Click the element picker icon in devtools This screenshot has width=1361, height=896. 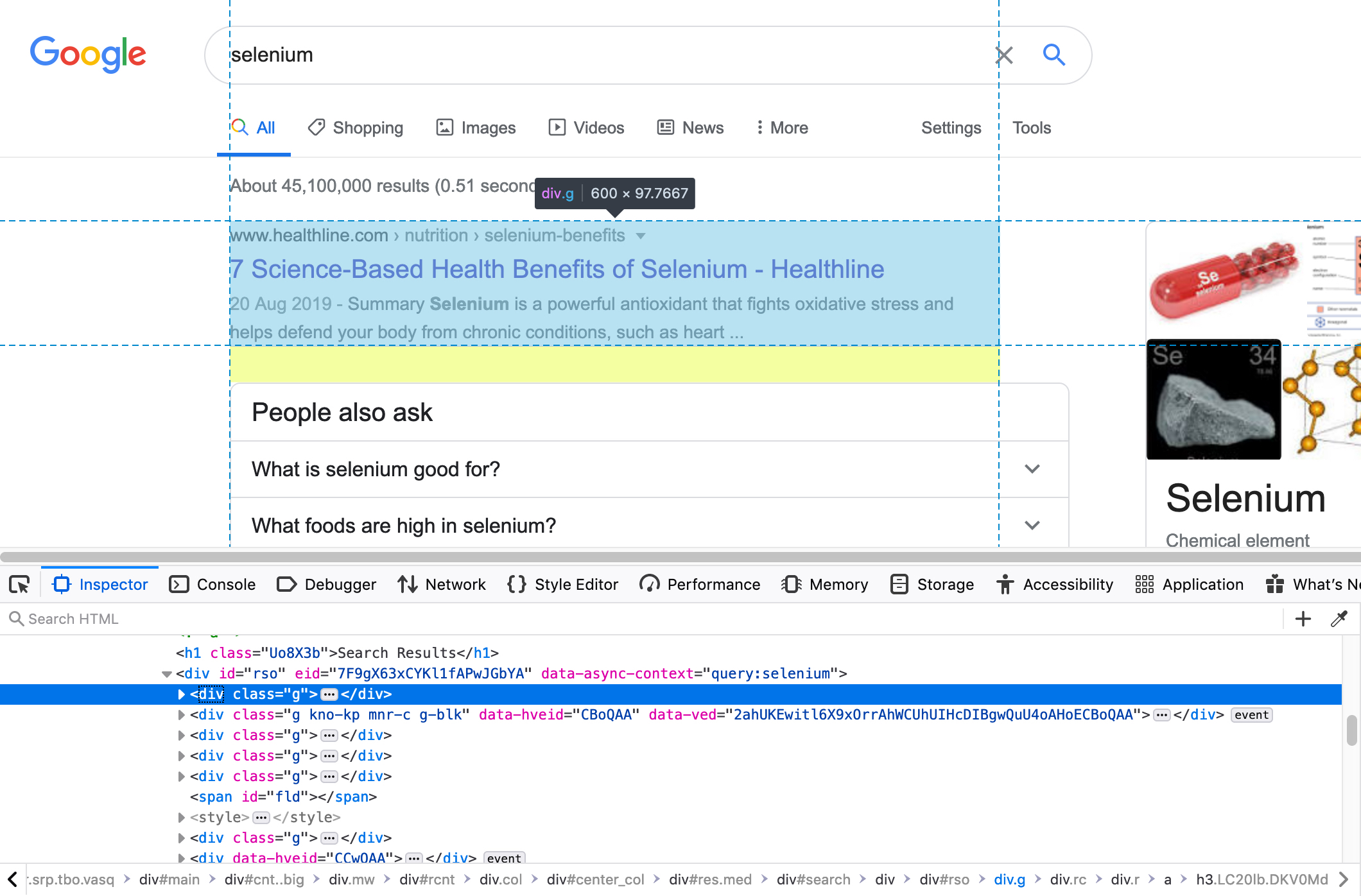tap(19, 585)
